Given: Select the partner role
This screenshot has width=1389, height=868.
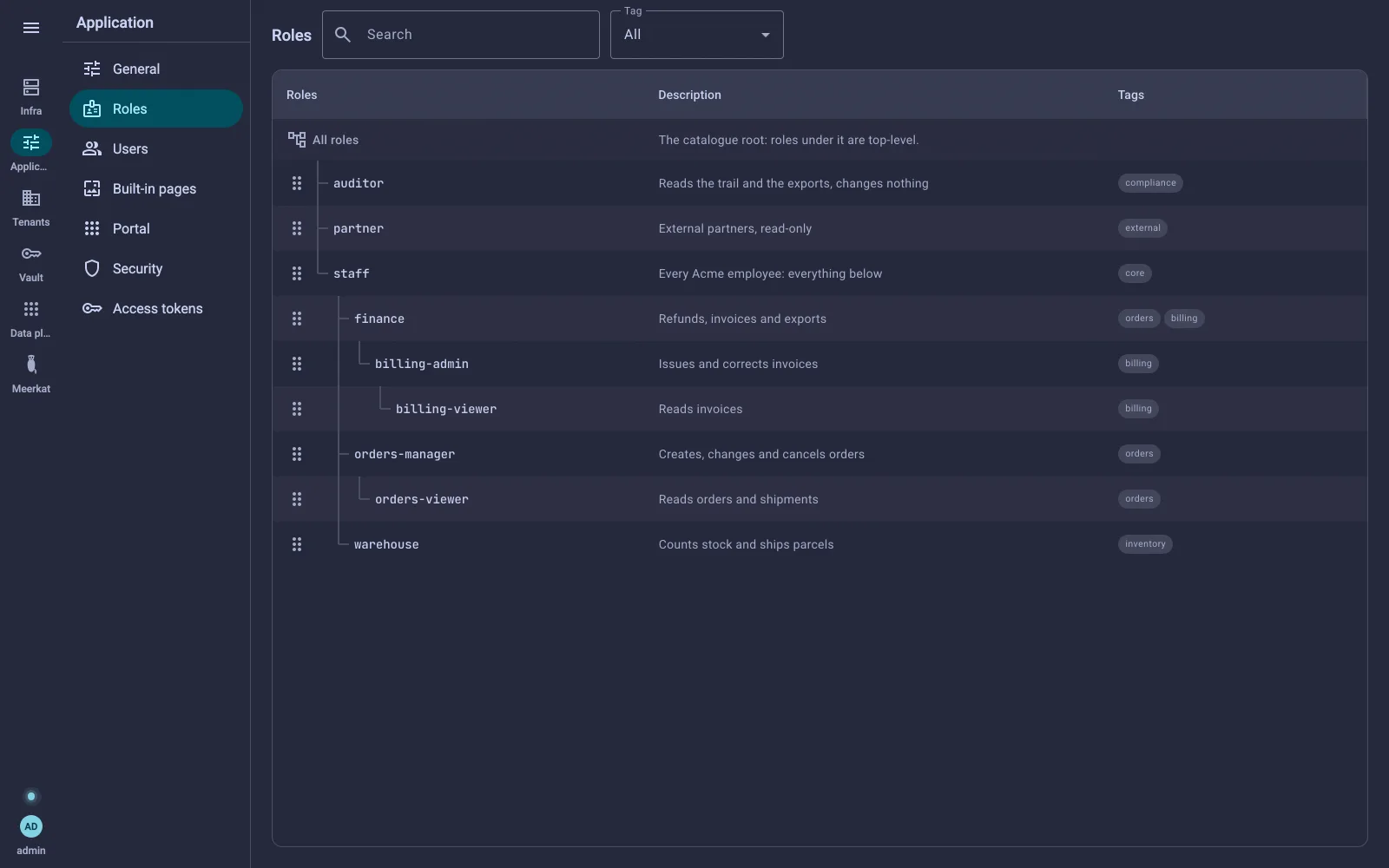Looking at the screenshot, I should pyautogui.click(x=359, y=228).
